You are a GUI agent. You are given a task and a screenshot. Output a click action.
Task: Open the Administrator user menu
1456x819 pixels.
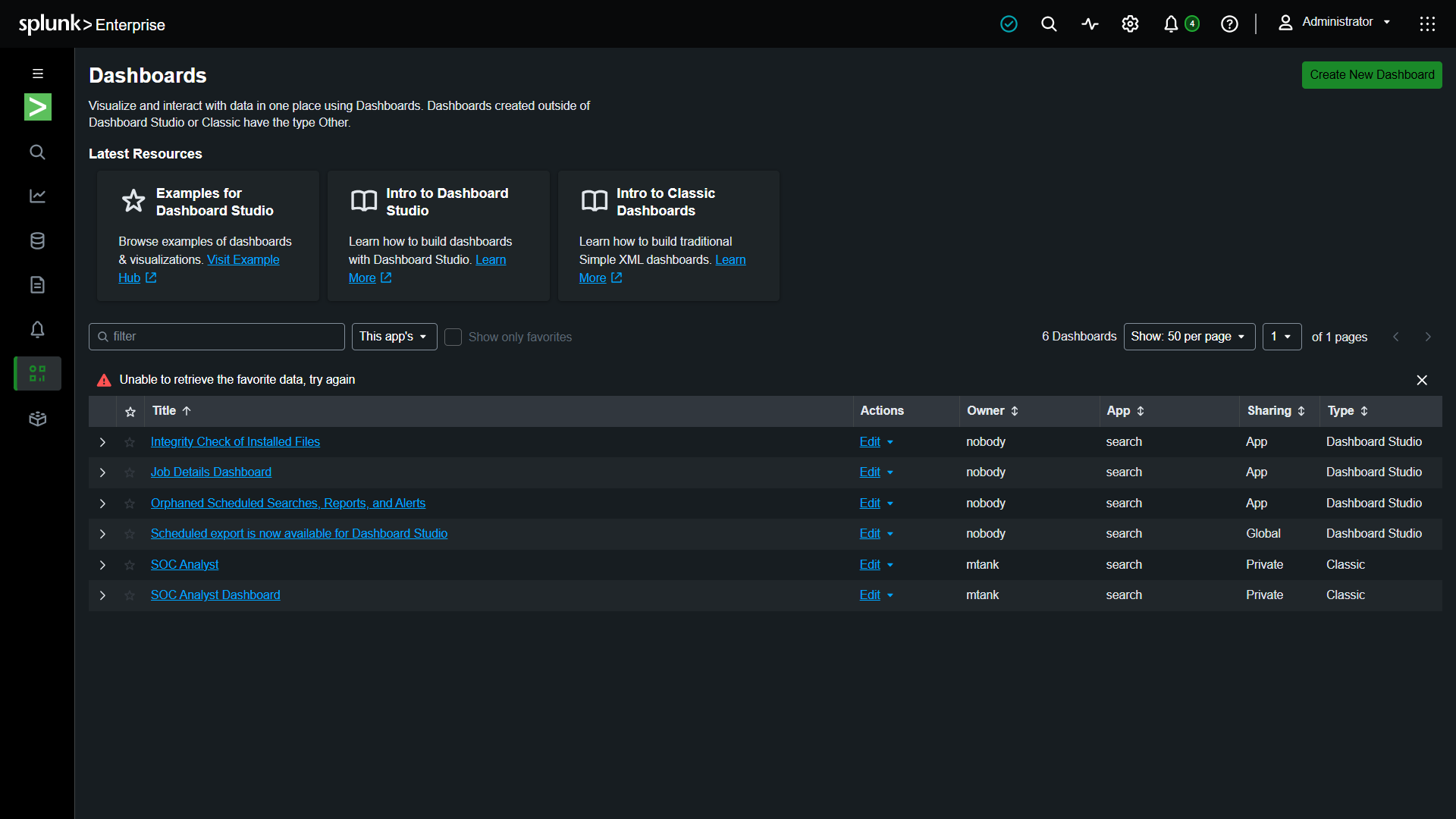(1335, 22)
